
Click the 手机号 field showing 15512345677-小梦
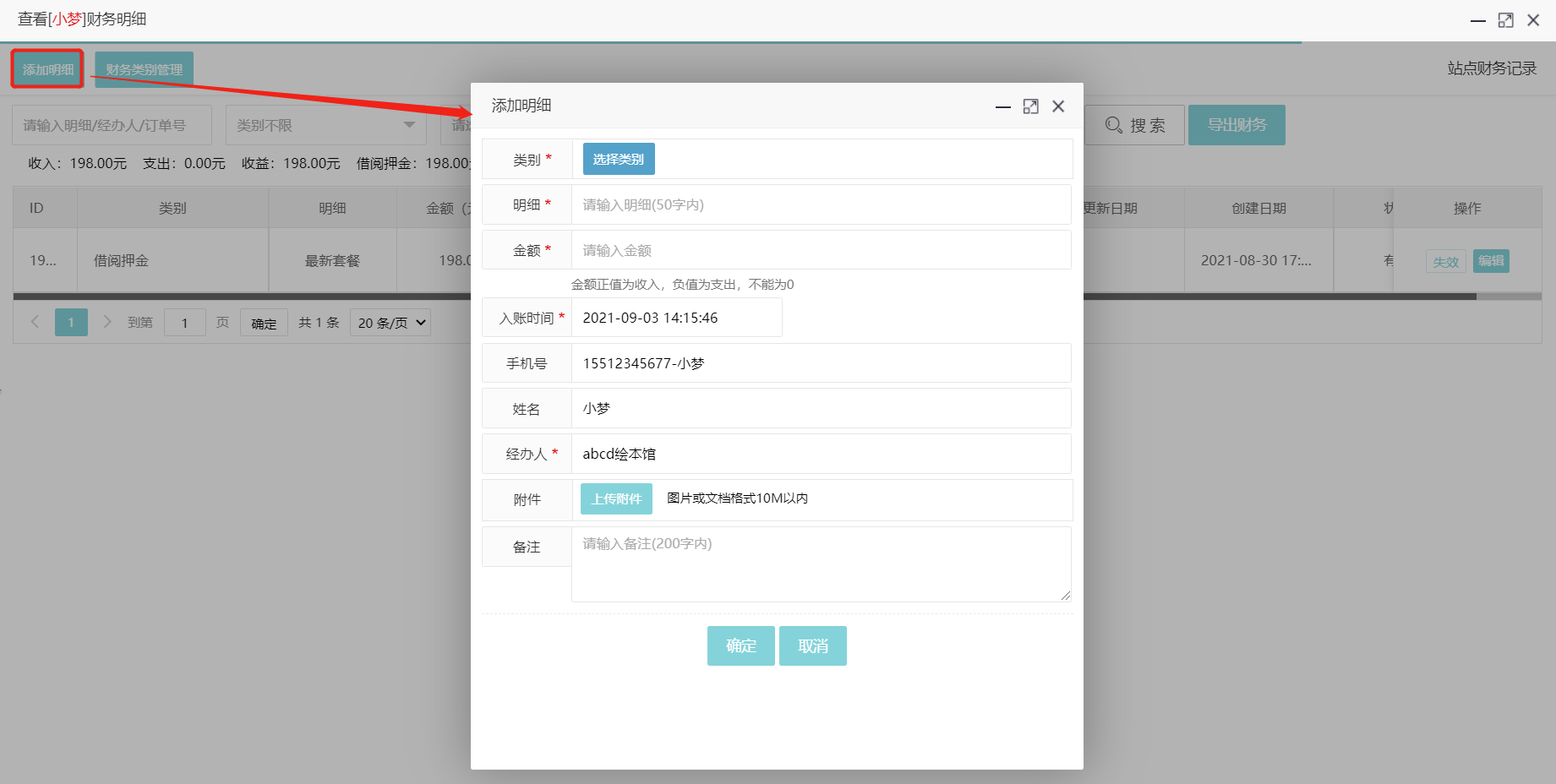821,363
